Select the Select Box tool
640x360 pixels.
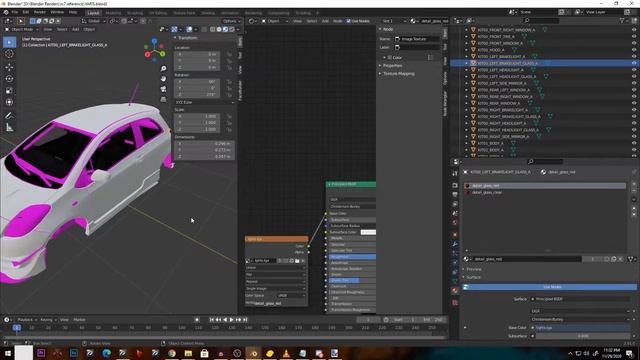click(9, 42)
